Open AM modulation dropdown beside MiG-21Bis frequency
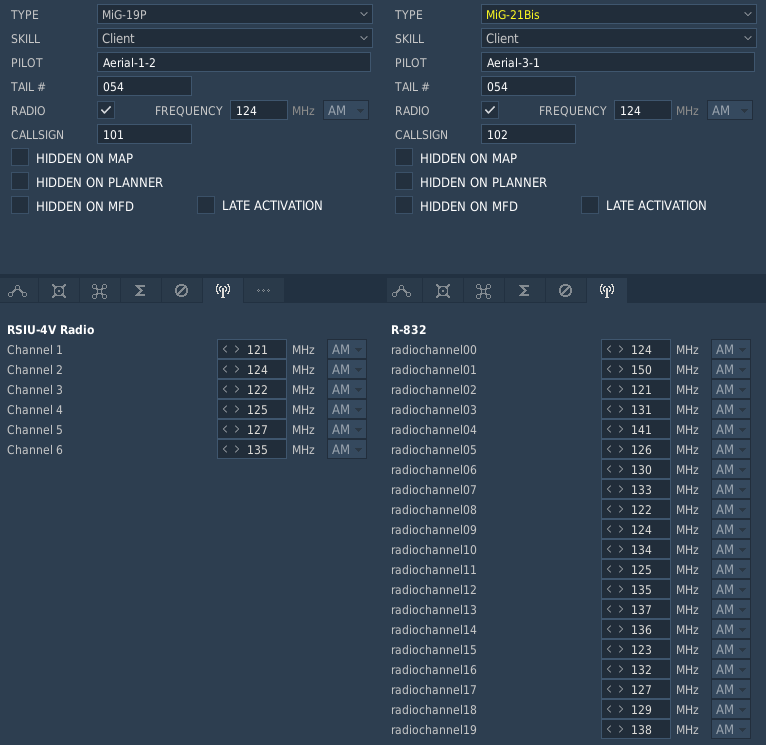This screenshot has width=766, height=745. pos(729,110)
